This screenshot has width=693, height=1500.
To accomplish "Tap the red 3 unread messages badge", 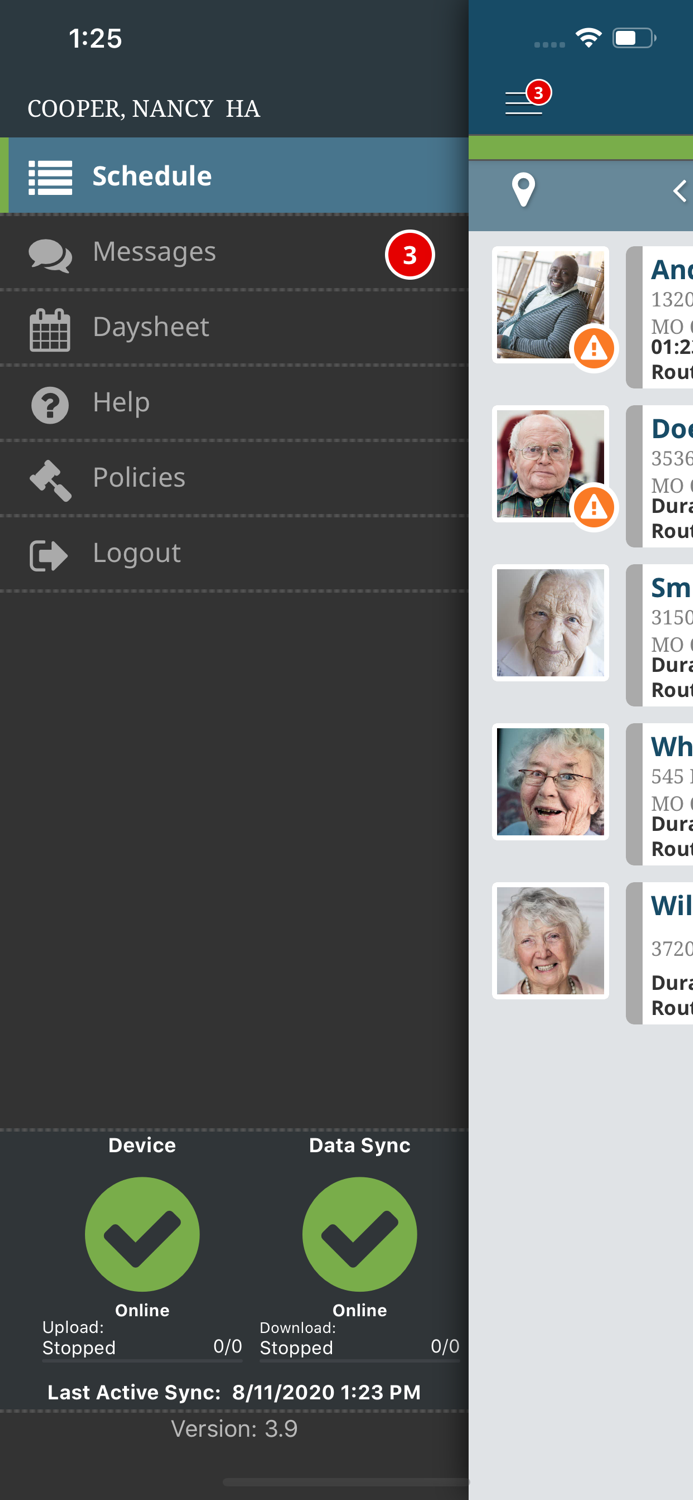I will pos(410,255).
